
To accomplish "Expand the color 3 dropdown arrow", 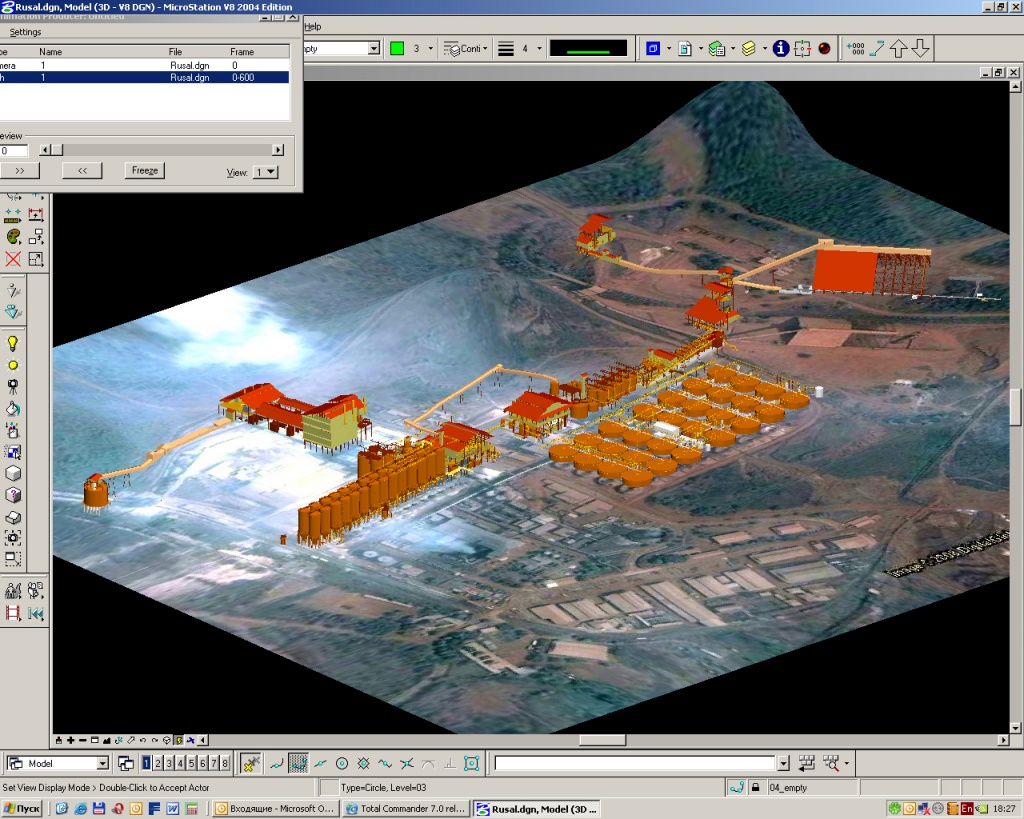I will 430,48.
